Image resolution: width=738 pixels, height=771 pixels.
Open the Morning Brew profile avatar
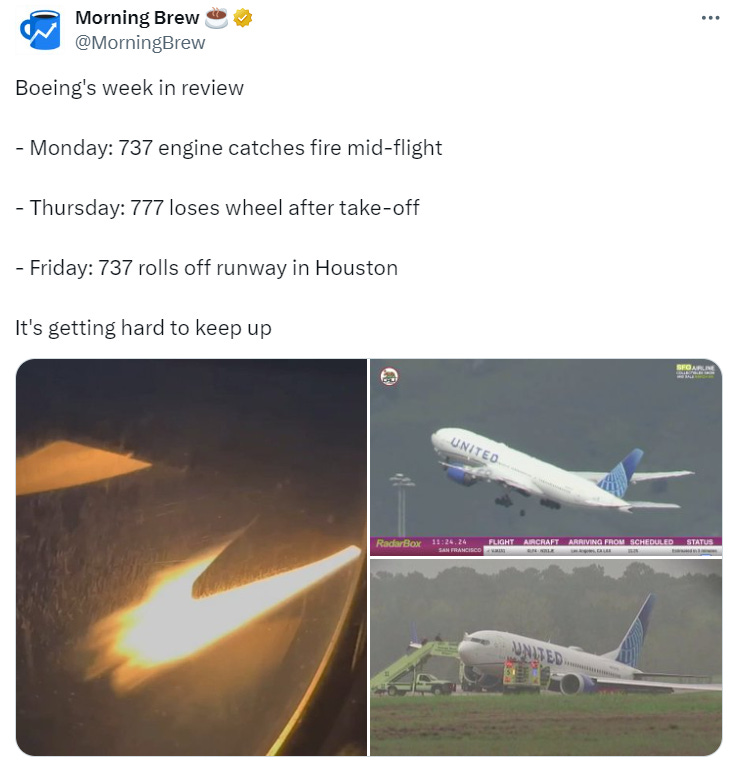(x=40, y=30)
